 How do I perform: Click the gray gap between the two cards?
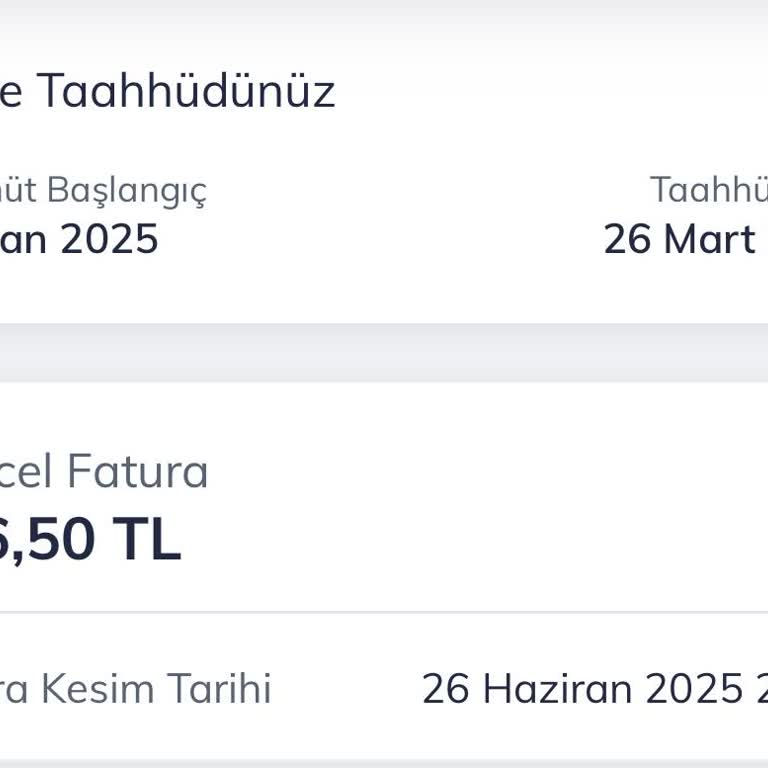tap(384, 352)
